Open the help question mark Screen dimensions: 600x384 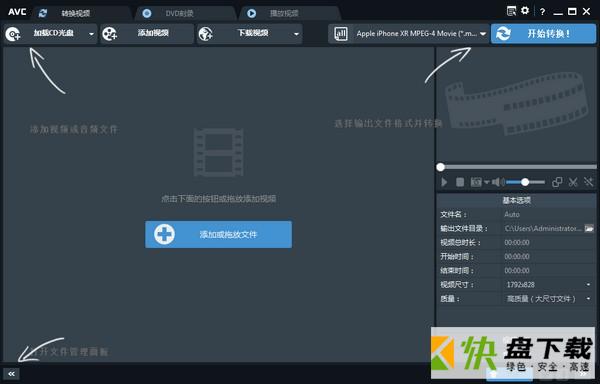542,12
